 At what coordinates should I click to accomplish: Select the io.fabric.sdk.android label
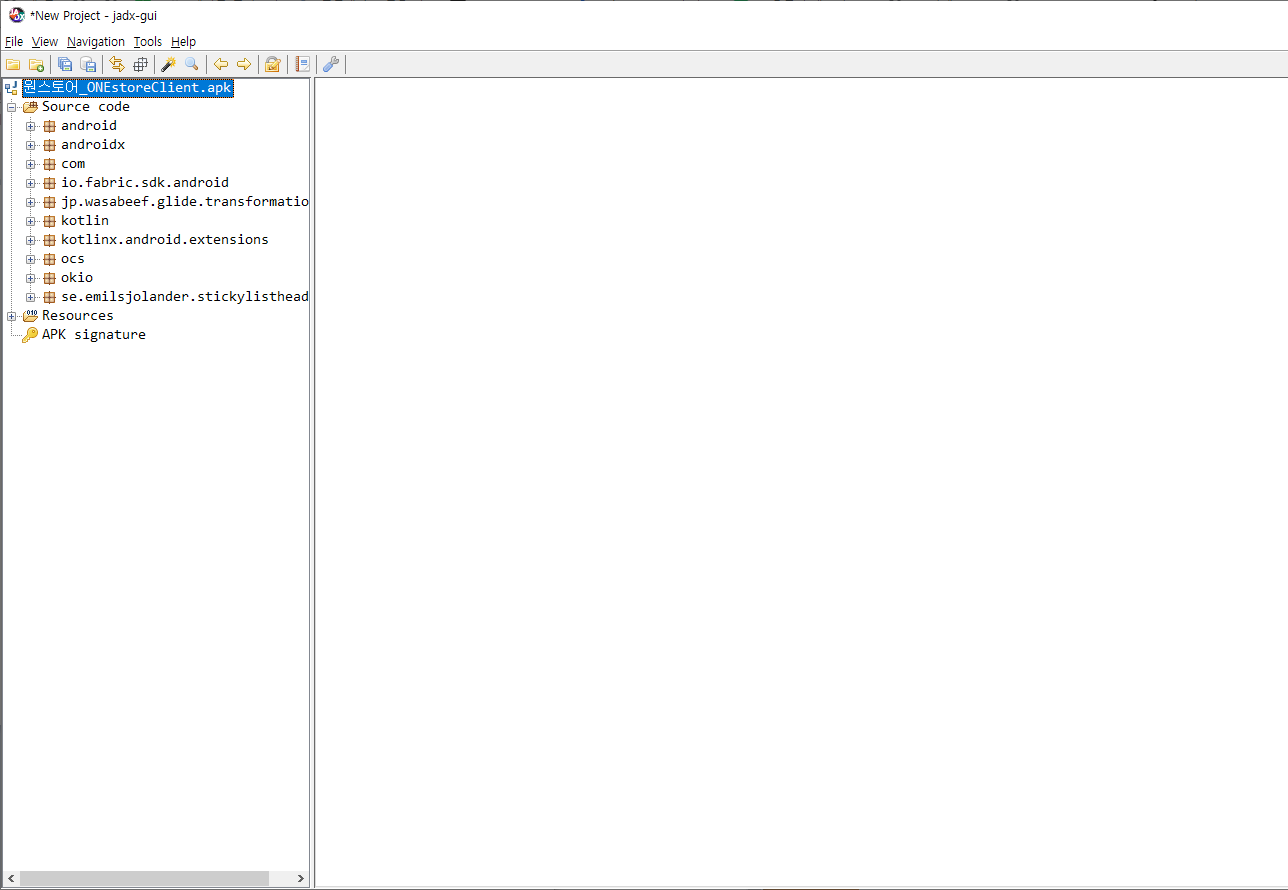[145, 183]
